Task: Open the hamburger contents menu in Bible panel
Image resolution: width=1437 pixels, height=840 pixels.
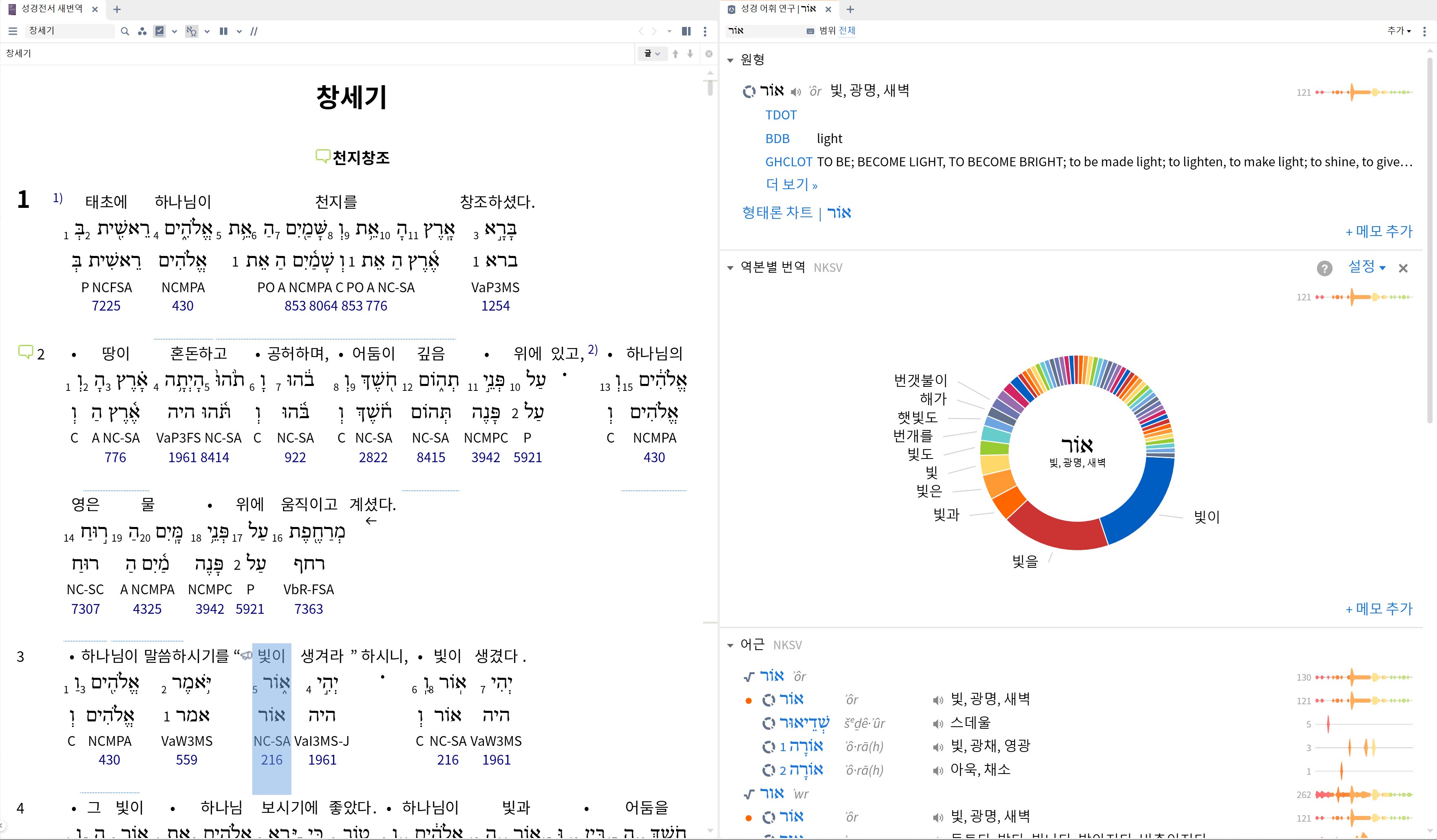Action: 13,31
